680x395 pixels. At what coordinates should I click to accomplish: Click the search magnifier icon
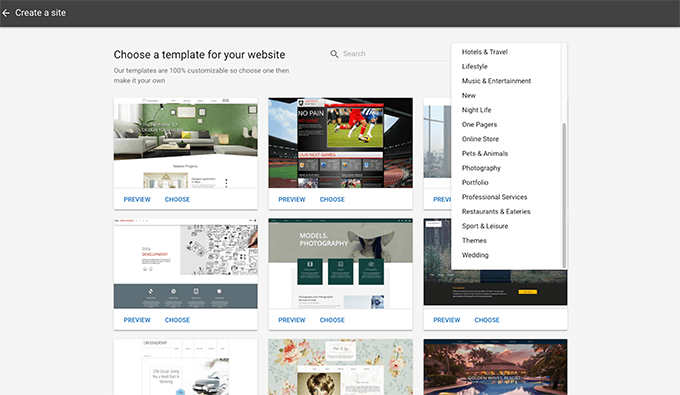click(x=334, y=54)
